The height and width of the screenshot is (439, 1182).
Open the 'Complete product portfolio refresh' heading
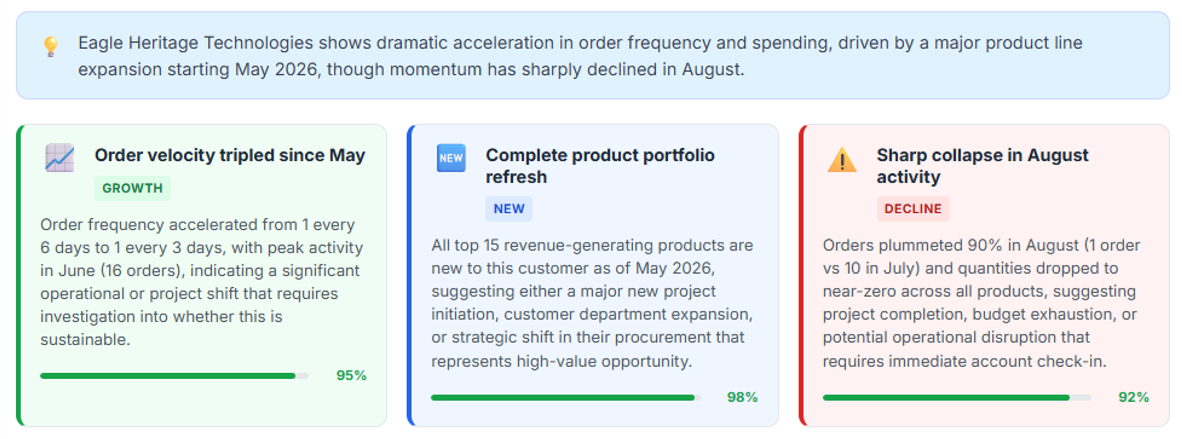(x=600, y=166)
